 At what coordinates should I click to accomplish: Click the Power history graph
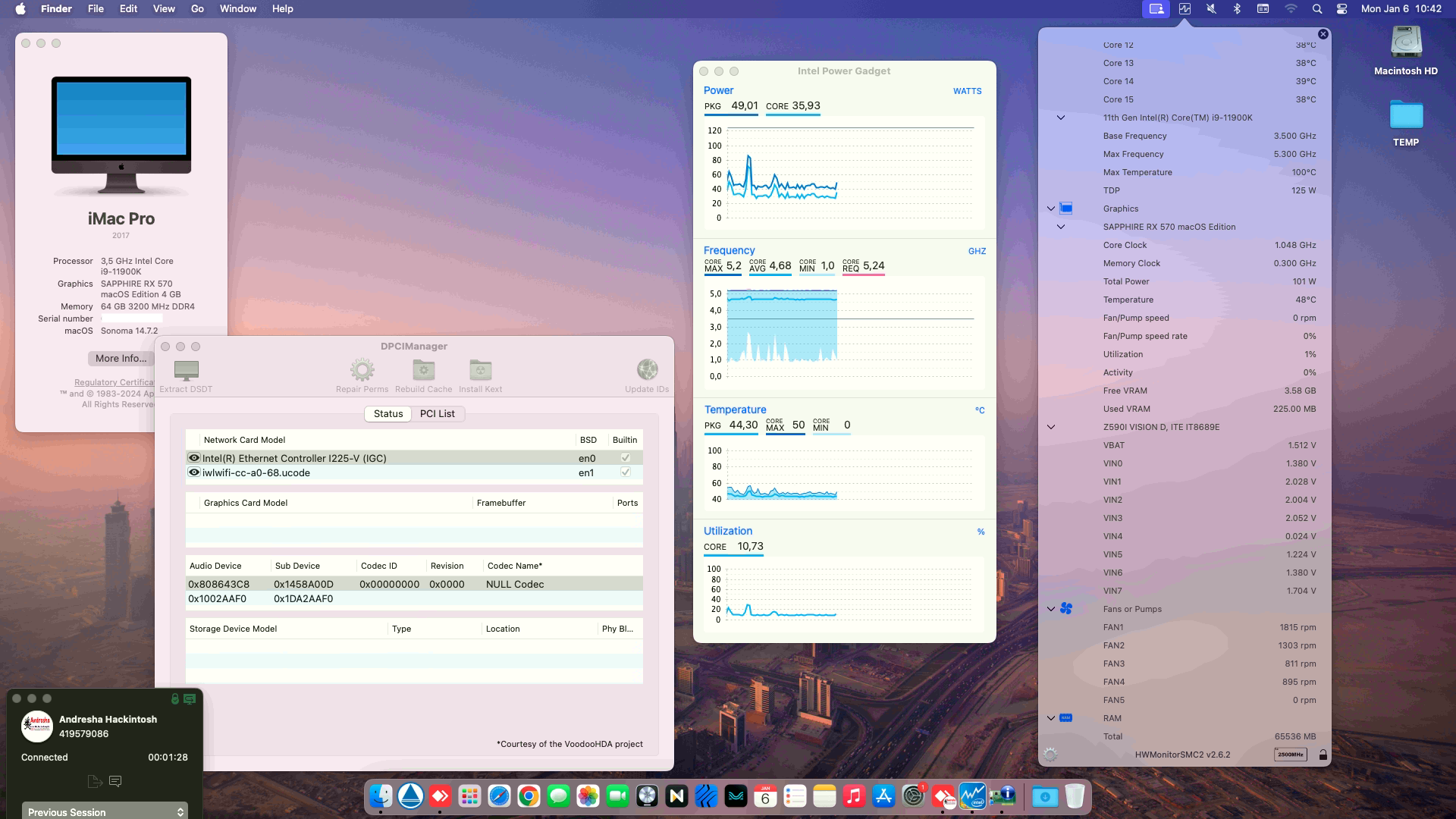844,174
